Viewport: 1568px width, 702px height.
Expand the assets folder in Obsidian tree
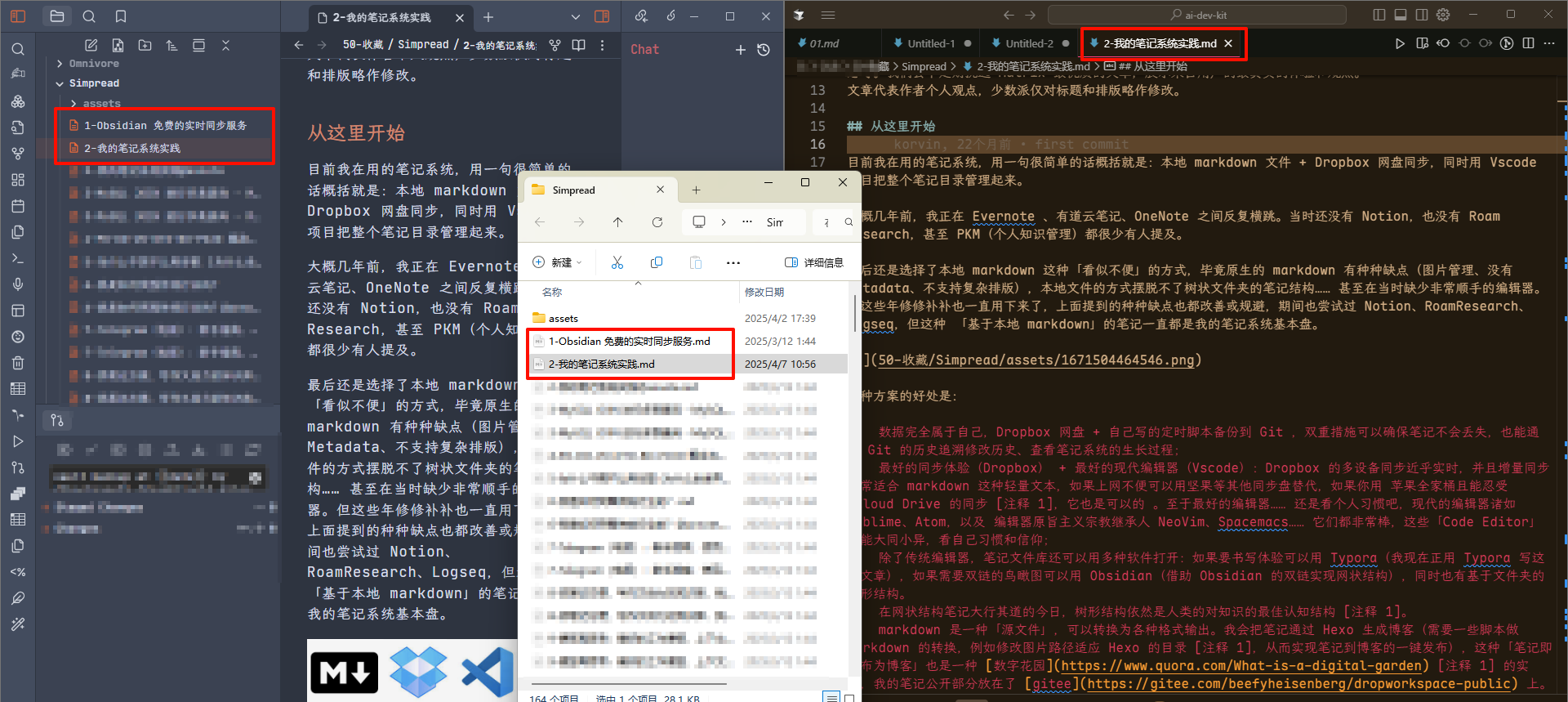click(x=101, y=104)
